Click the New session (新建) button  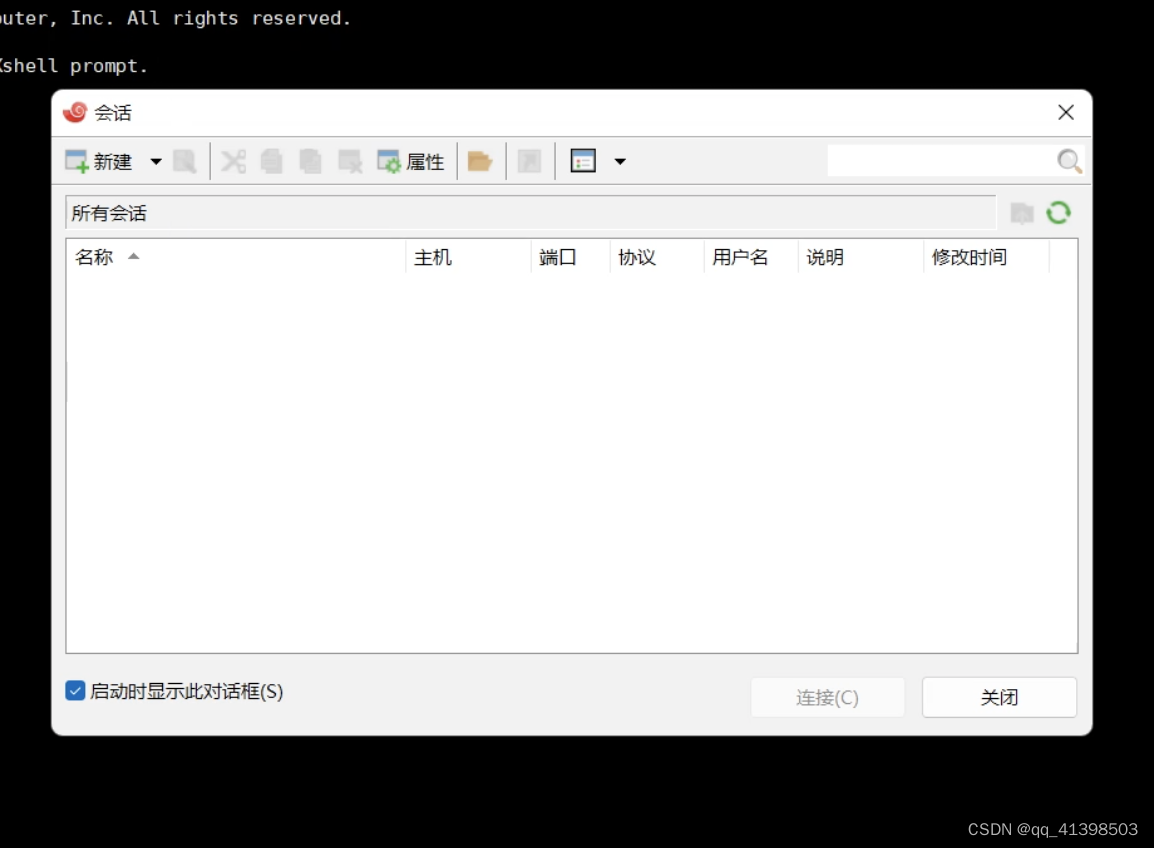tap(99, 161)
